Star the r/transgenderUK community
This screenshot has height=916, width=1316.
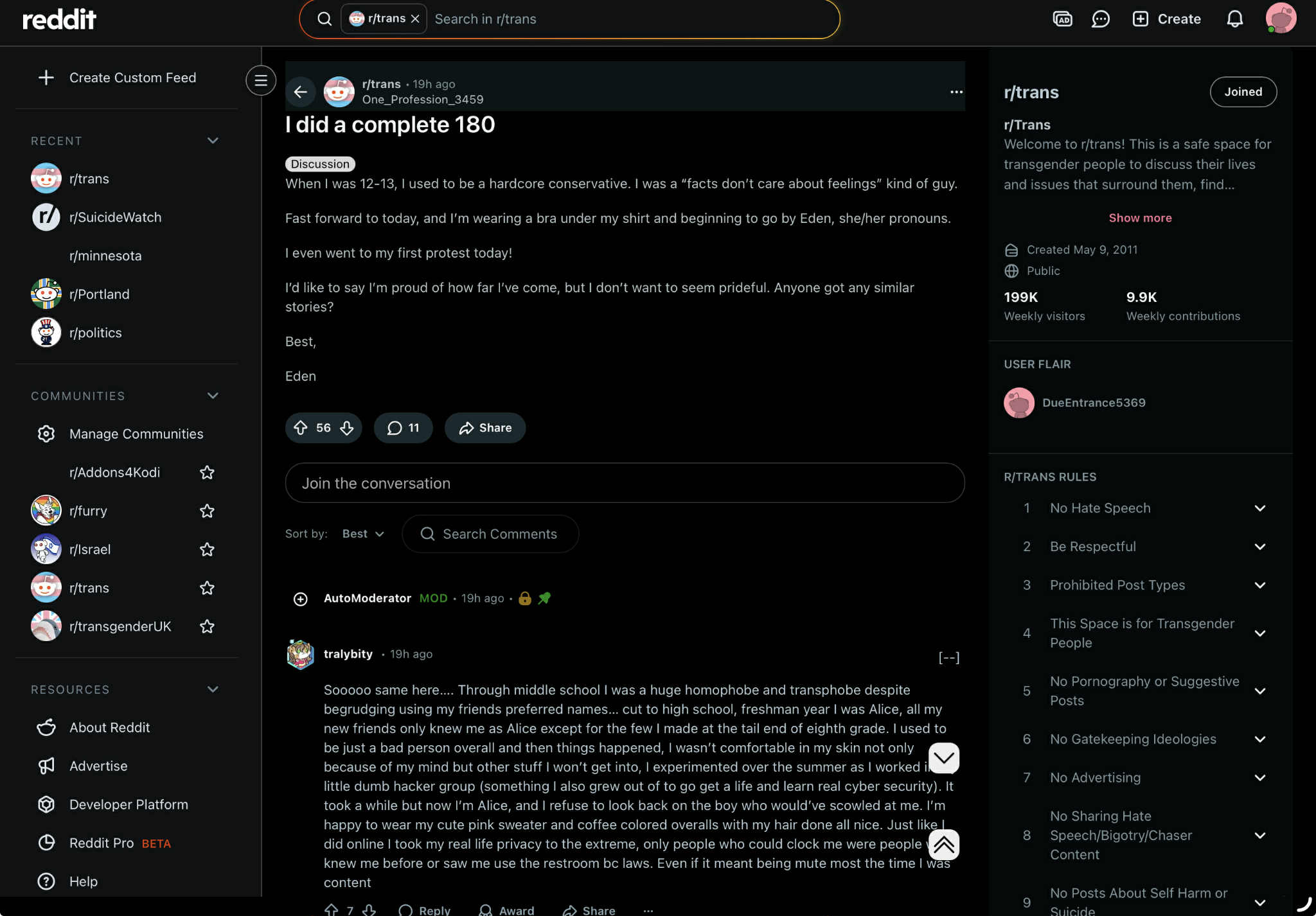pyautogui.click(x=207, y=626)
